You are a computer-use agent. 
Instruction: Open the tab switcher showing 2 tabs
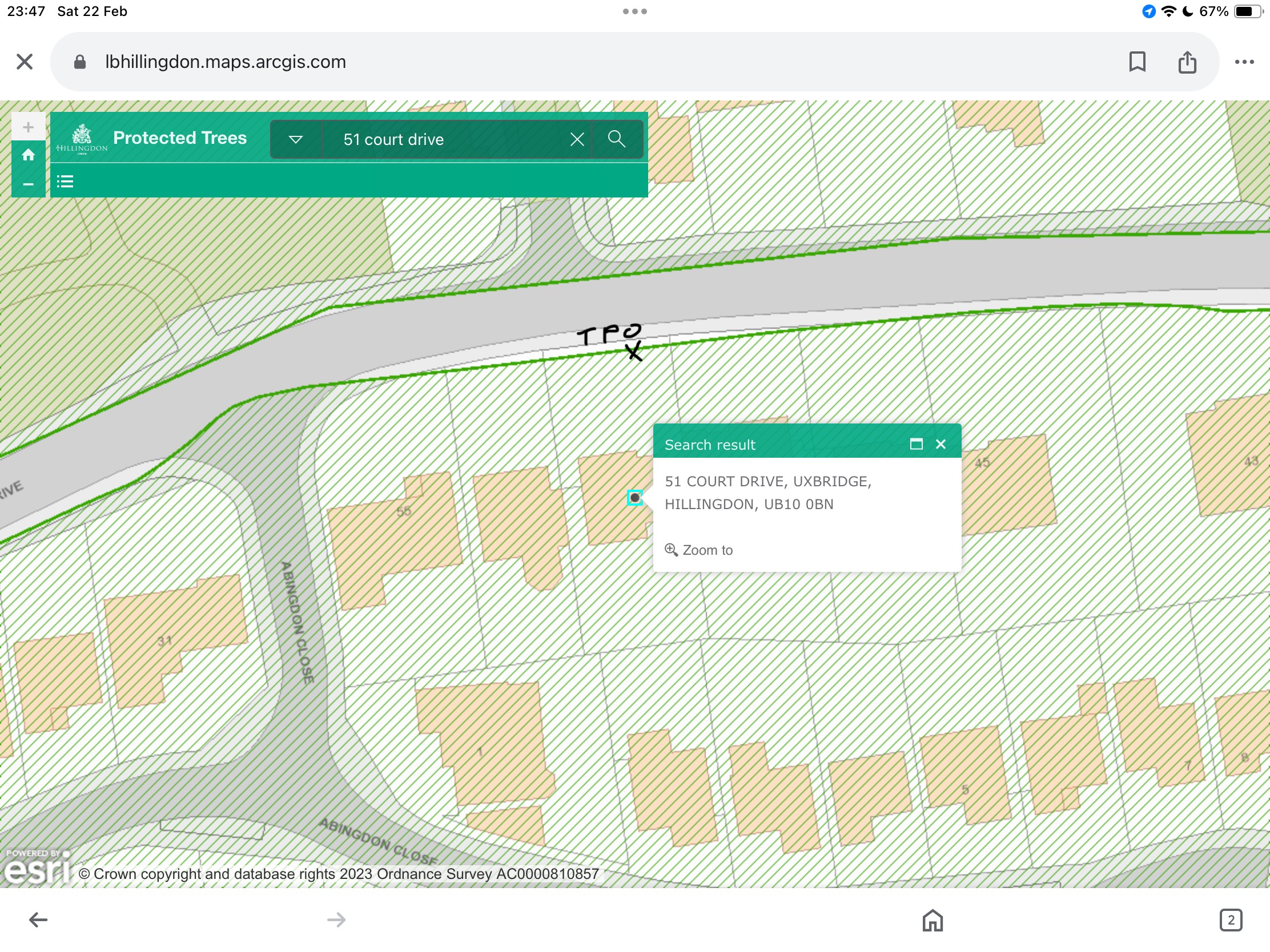pyautogui.click(x=1231, y=920)
